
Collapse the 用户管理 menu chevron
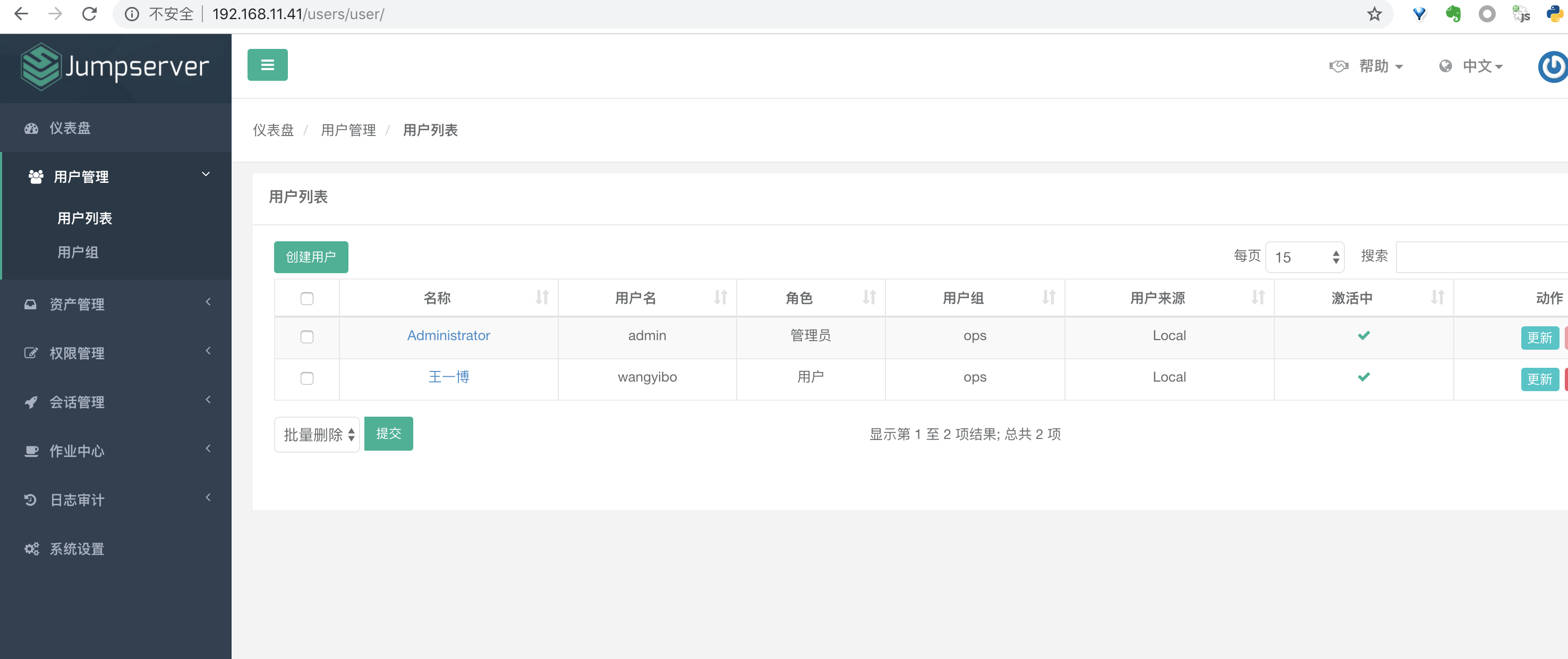click(206, 174)
